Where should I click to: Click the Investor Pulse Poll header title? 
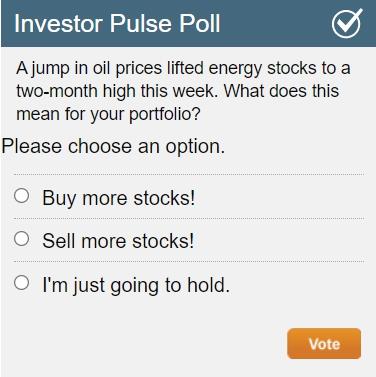(x=117, y=23)
